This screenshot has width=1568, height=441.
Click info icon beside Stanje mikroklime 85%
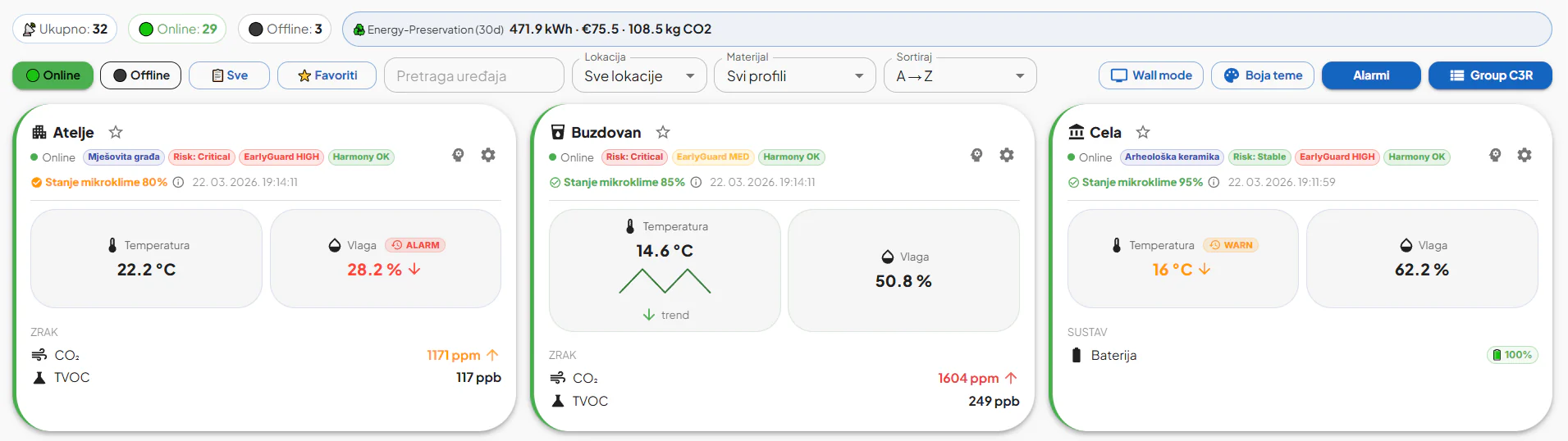click(x=696, y=182)
